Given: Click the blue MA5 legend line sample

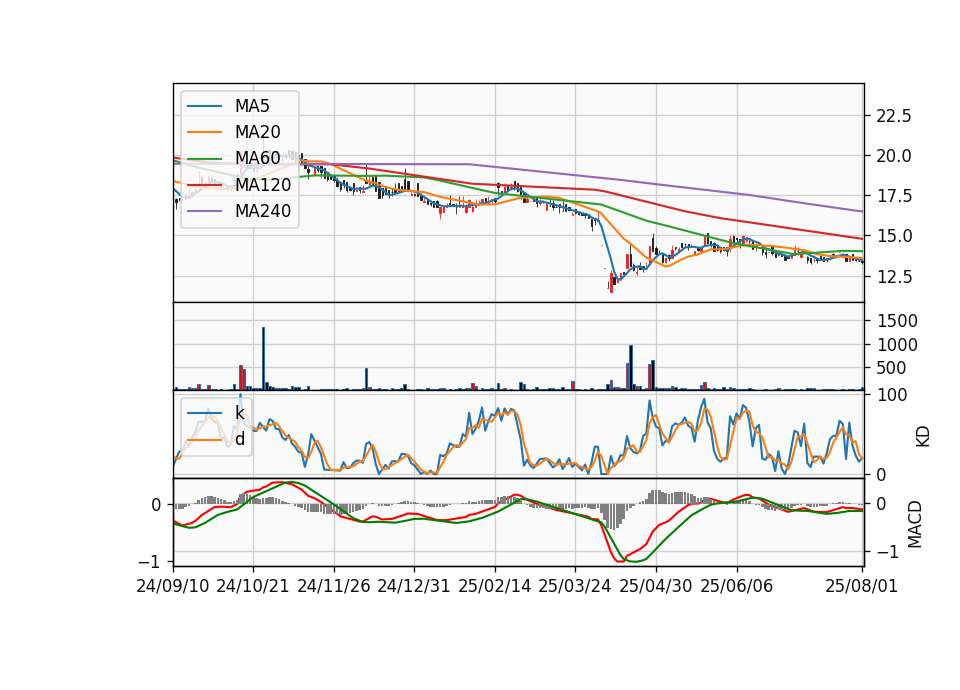Looking at the screenshot, I should click(204, 106).
